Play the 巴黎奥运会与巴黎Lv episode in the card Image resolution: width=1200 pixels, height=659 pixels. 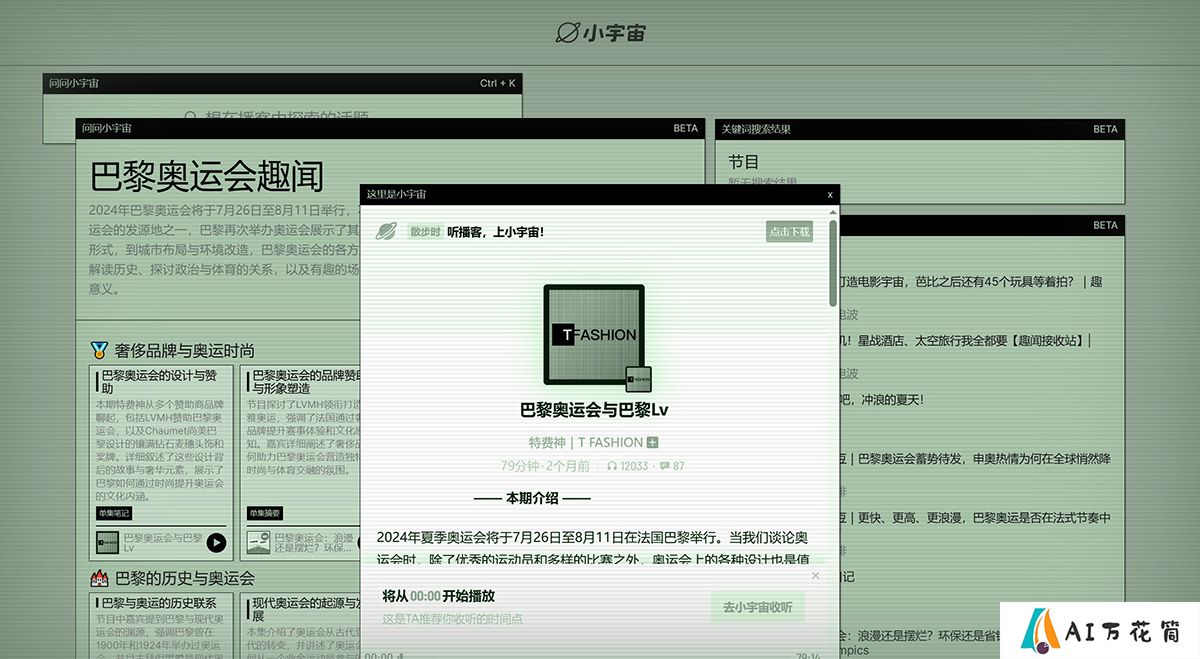click(x=216, y=543)
